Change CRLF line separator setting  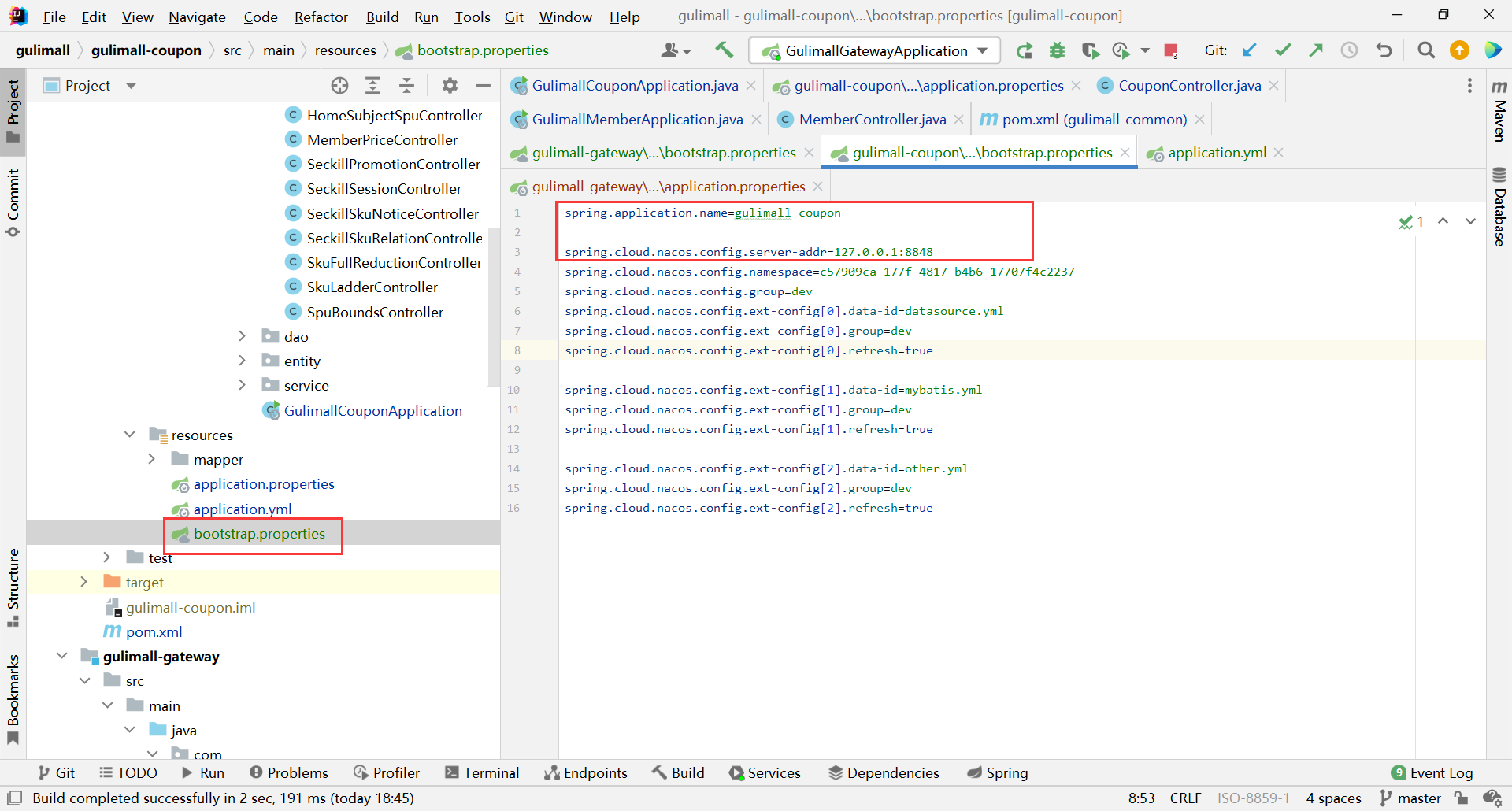(x=1185, y=798)
